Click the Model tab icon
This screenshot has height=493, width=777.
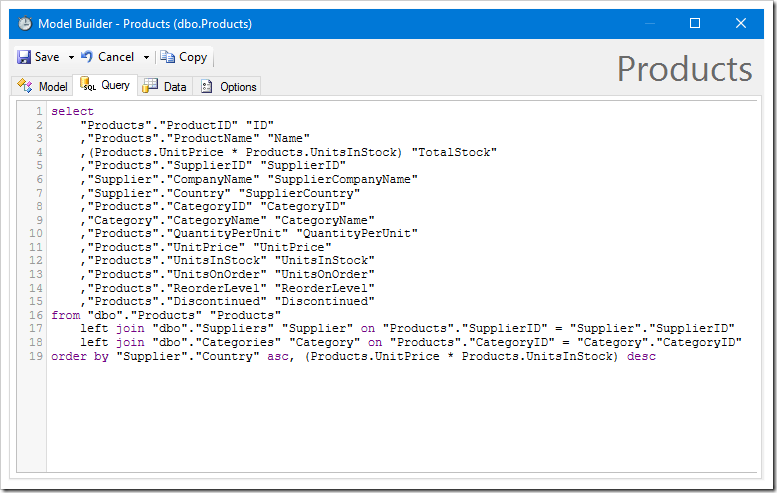[25, 86]
